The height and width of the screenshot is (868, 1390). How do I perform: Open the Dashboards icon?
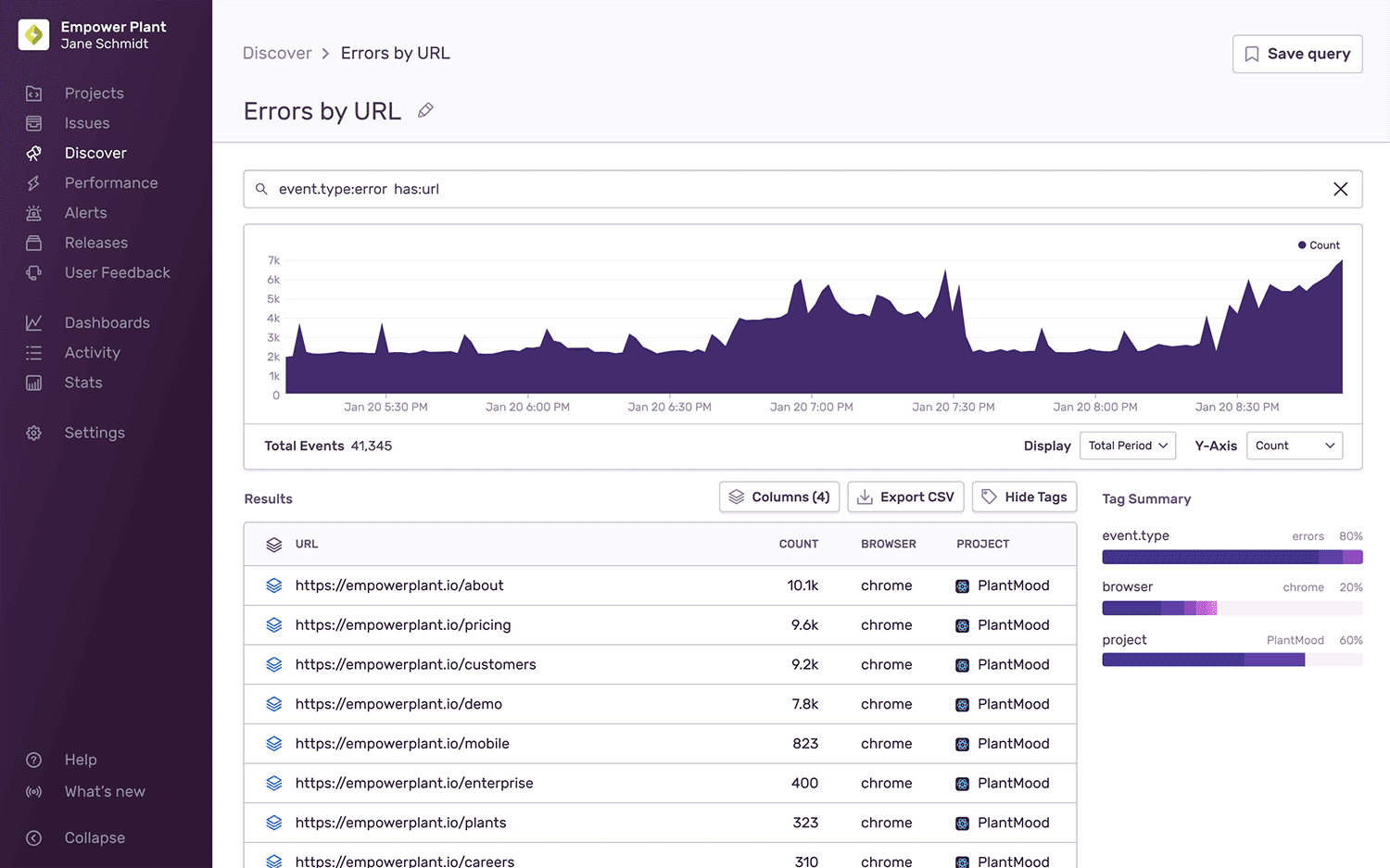click(33, 321)
